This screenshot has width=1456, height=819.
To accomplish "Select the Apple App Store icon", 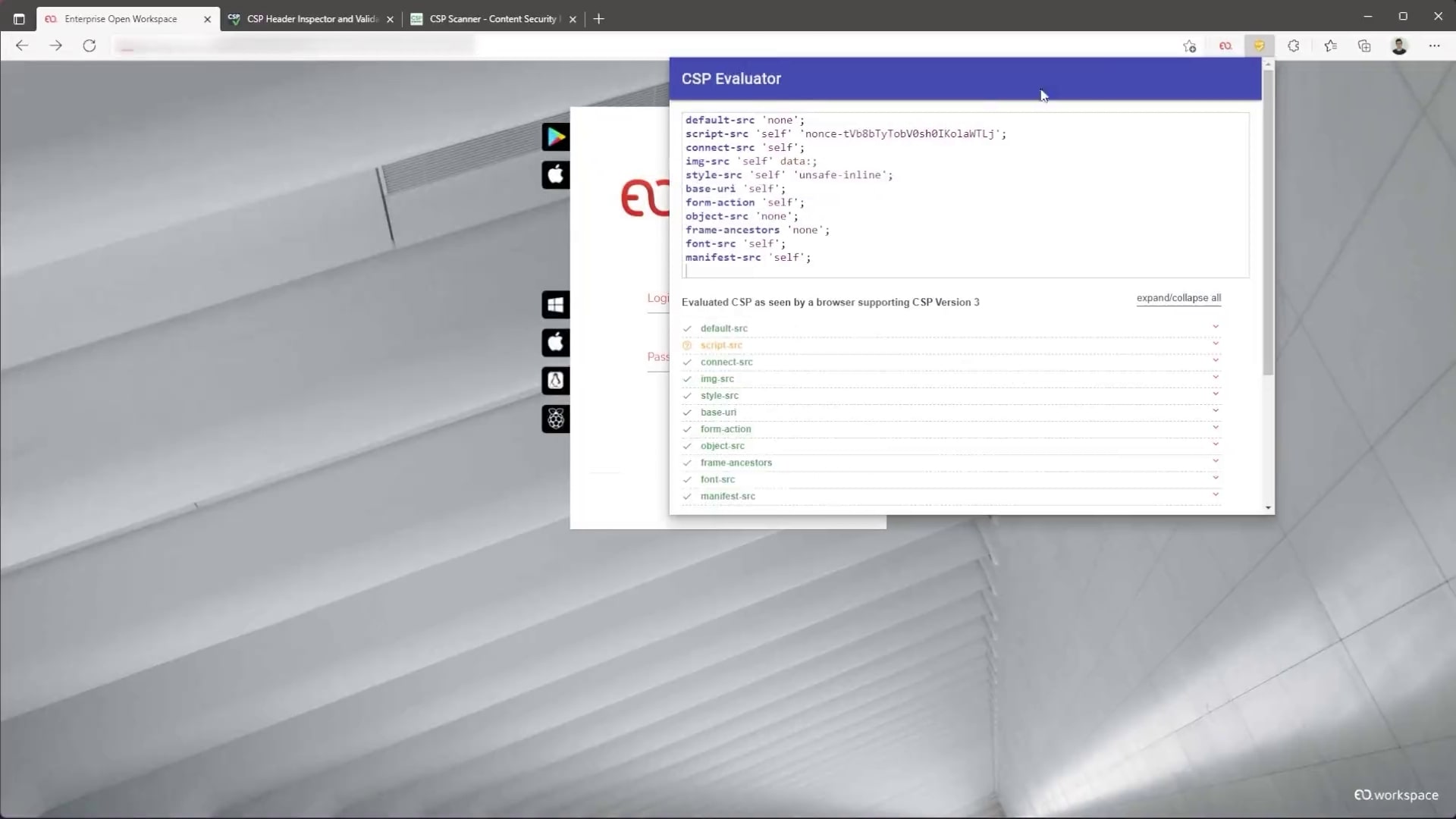I will [556, 174].
